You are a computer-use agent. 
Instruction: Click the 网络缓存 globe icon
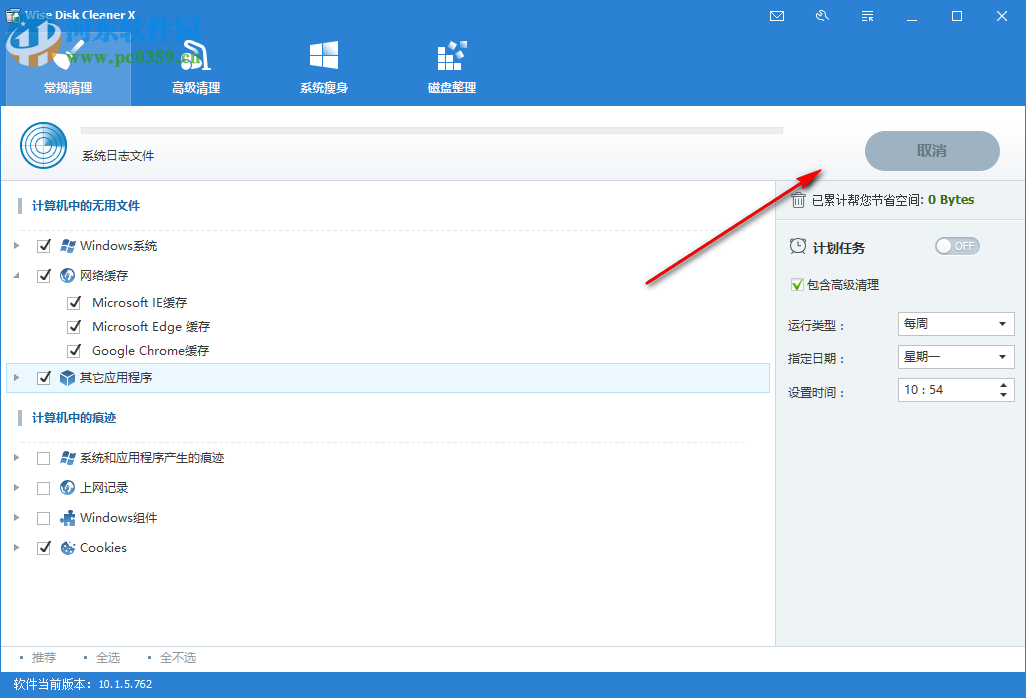67,275
